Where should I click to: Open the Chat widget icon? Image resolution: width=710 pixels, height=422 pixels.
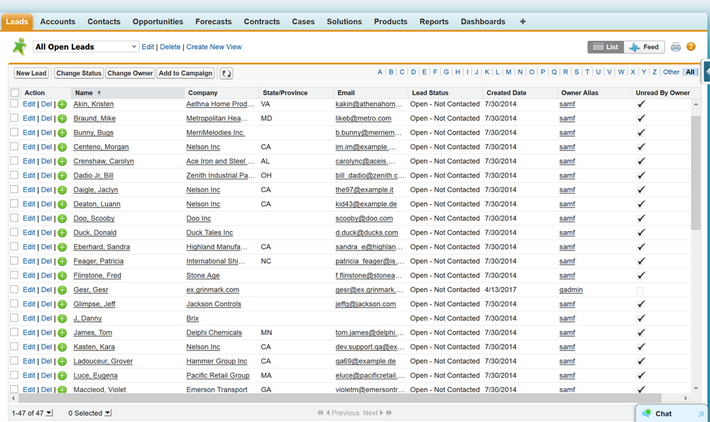[x=647, y=413]
